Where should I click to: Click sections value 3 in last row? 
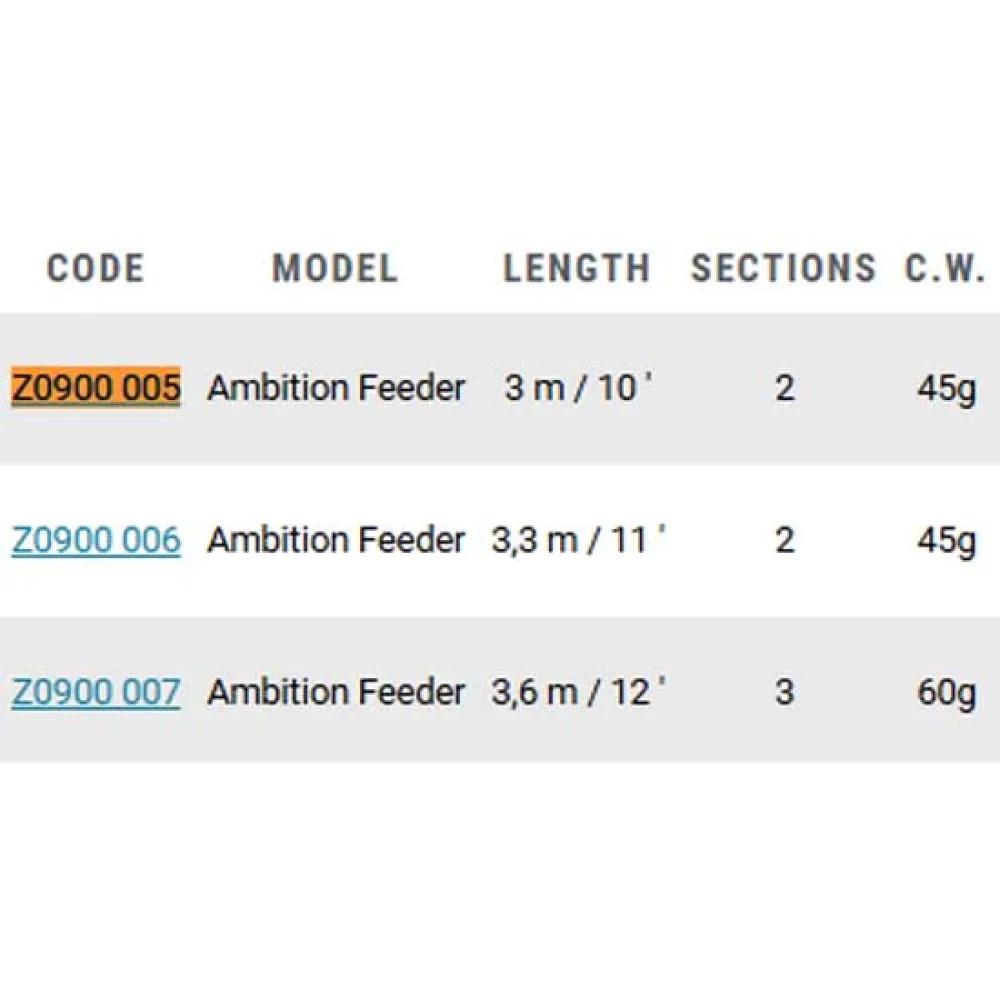(x=784, y=692)
